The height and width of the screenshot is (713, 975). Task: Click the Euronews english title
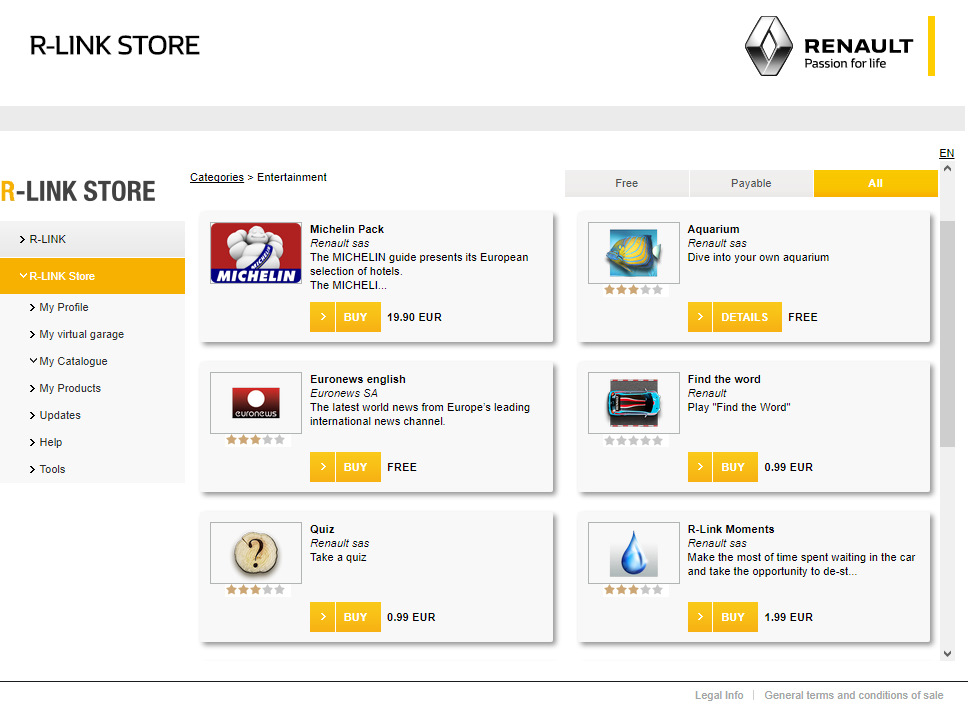(358, 379)
